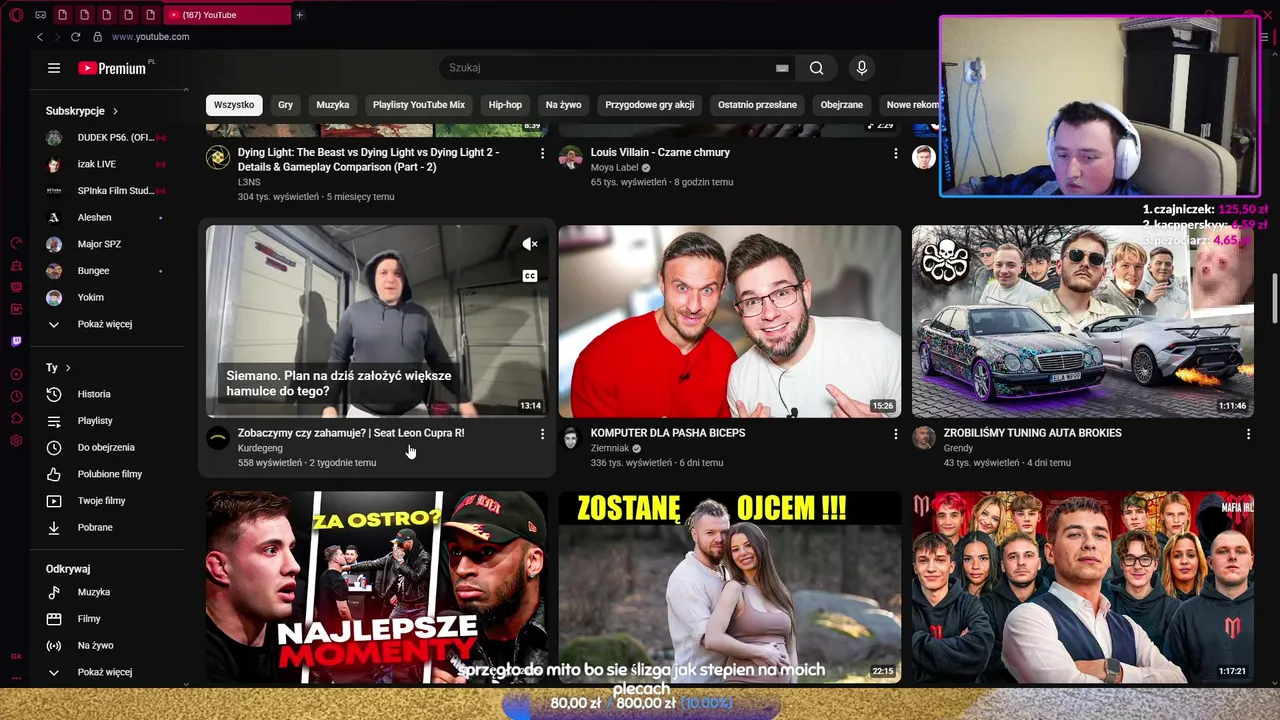This screenshot has height=720, width=1280.
Task: Open Na żywo under Odkrywaj
Action: click(x=106, y=646)
